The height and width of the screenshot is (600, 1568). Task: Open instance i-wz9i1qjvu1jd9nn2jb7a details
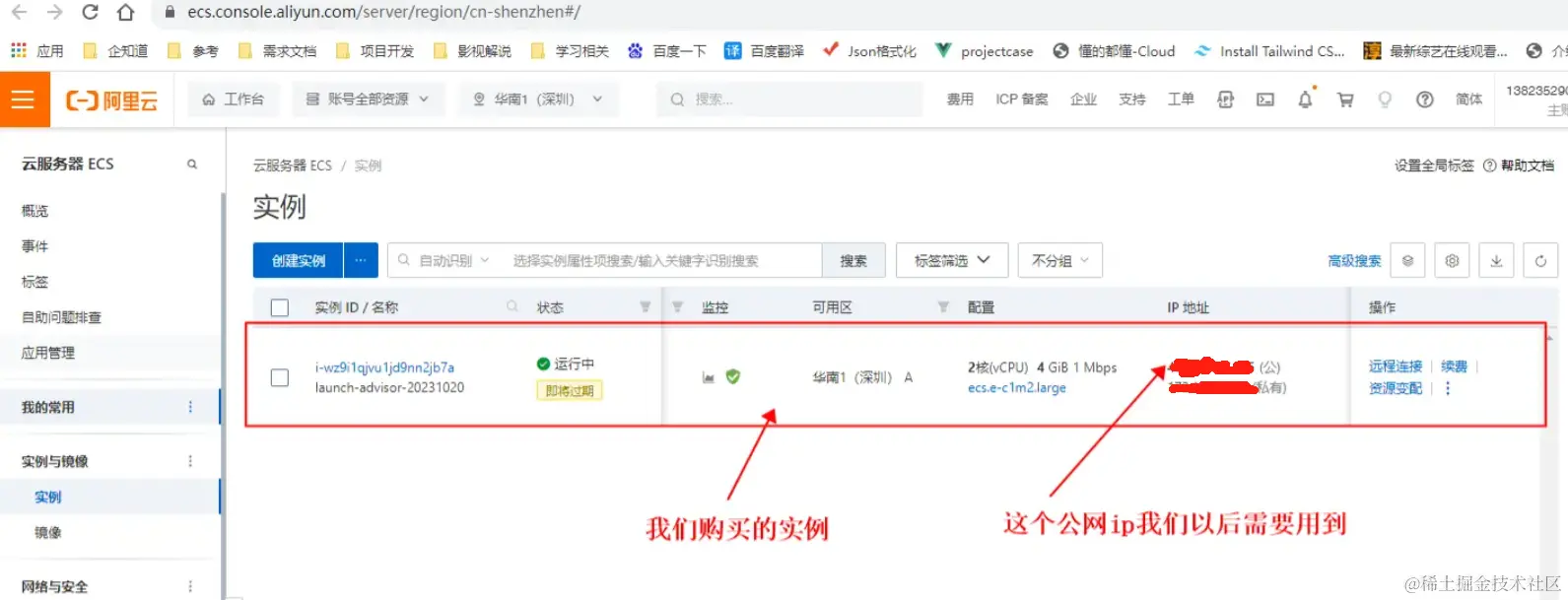click(384, 367)
